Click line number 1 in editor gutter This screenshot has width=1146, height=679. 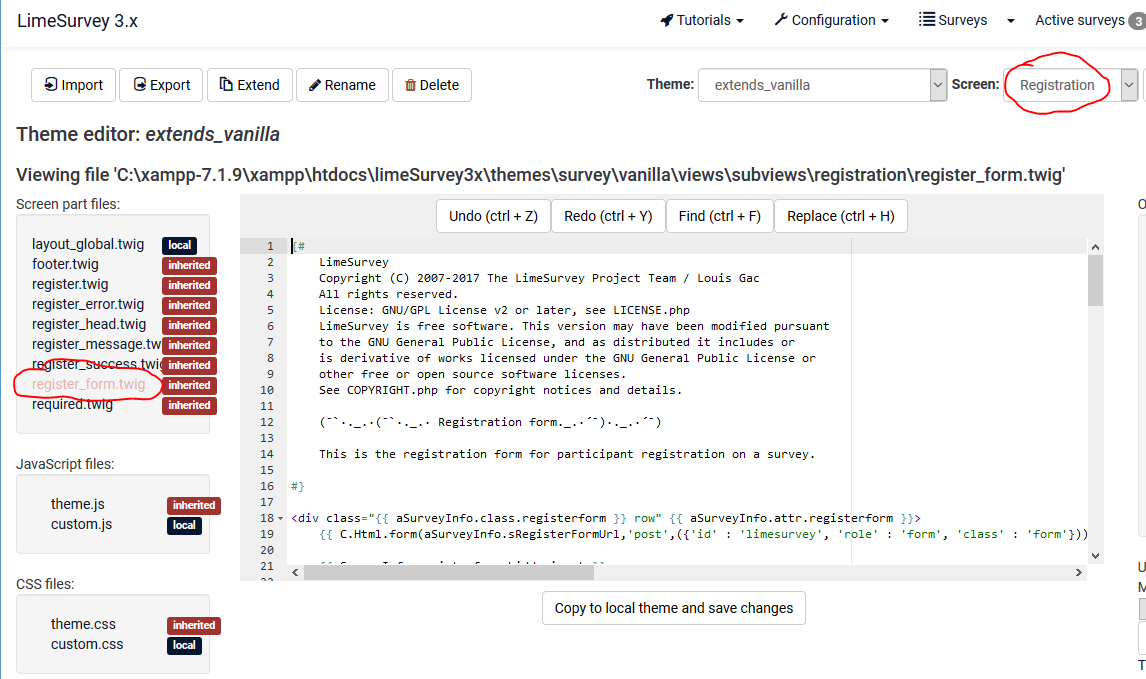[x=270, y=246]
